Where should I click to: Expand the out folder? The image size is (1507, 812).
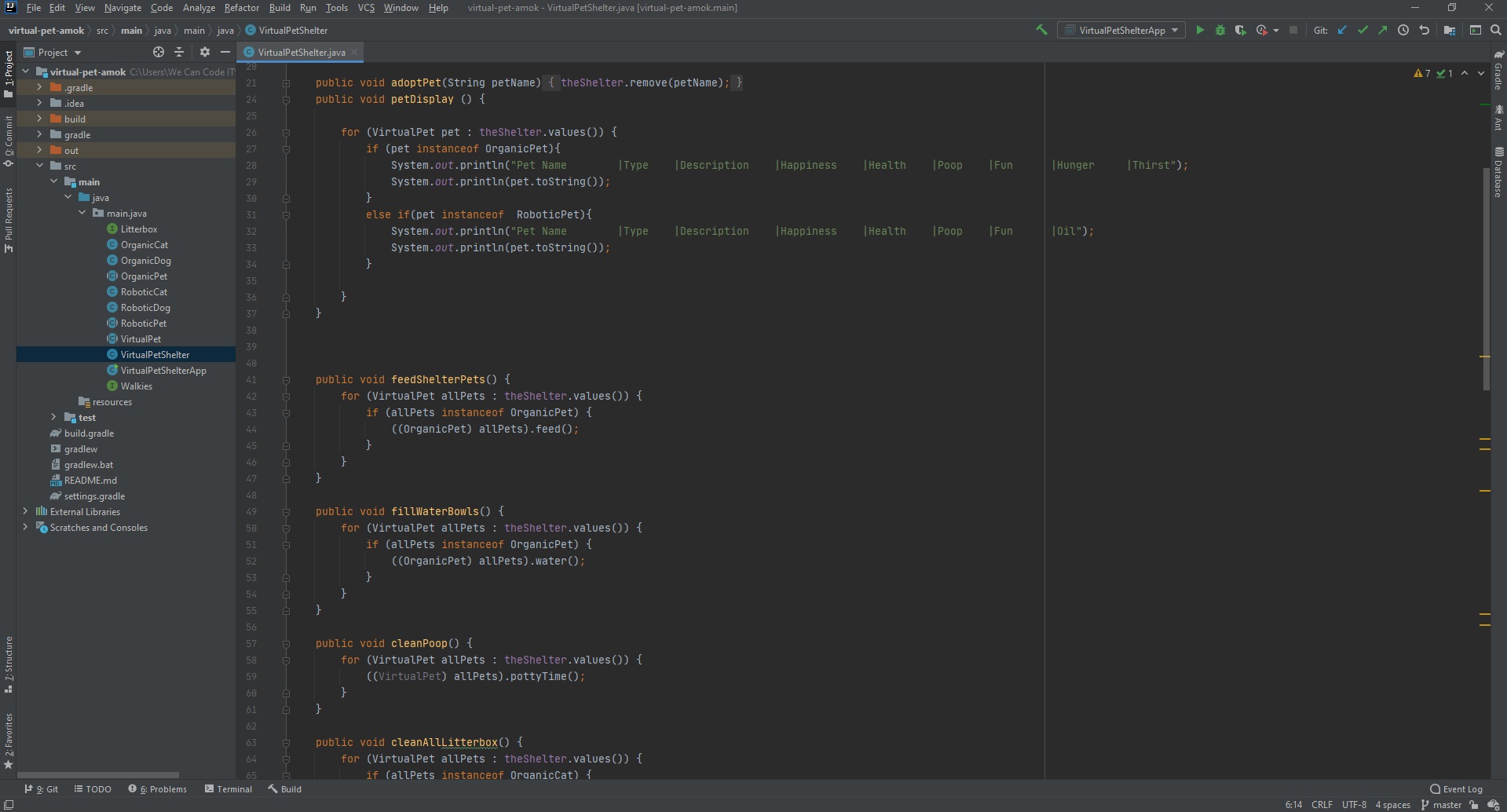39,150
